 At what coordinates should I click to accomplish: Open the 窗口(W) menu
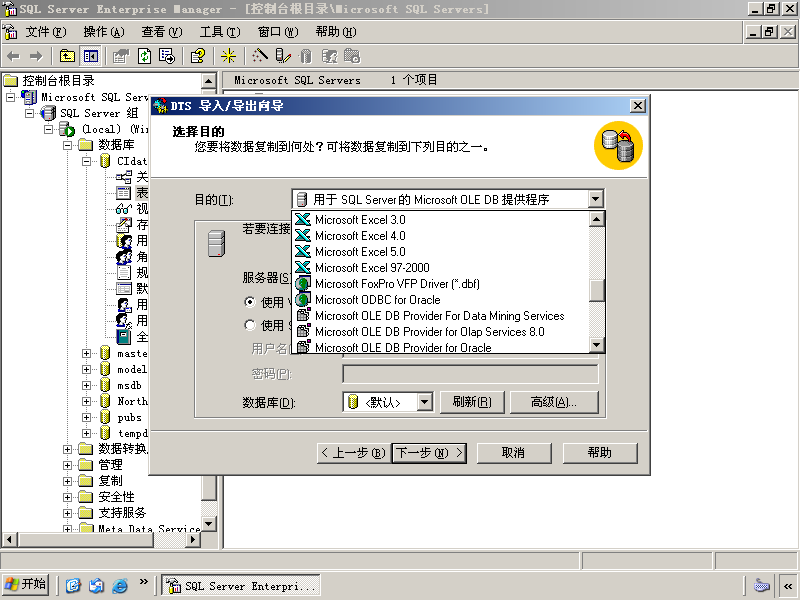click(x=278, y=32)
